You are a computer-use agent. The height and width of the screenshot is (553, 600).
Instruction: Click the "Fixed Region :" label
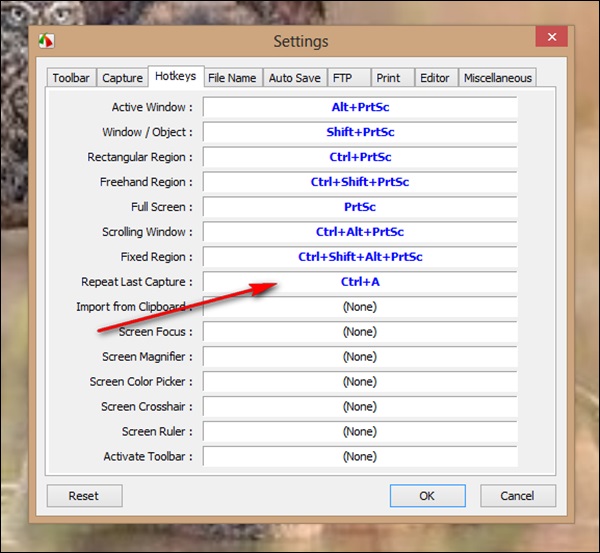tap(157, 257)
